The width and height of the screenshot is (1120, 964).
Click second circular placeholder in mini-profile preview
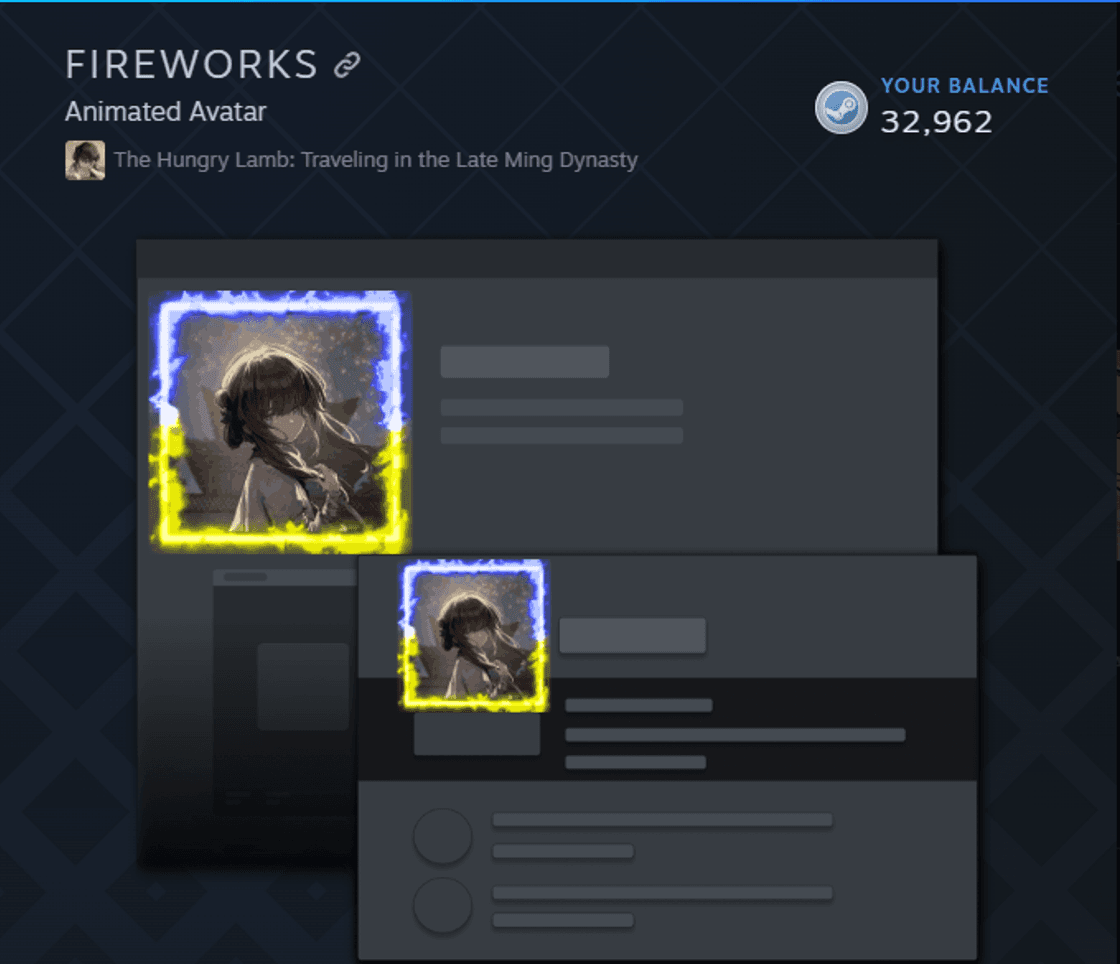point(443,905)
